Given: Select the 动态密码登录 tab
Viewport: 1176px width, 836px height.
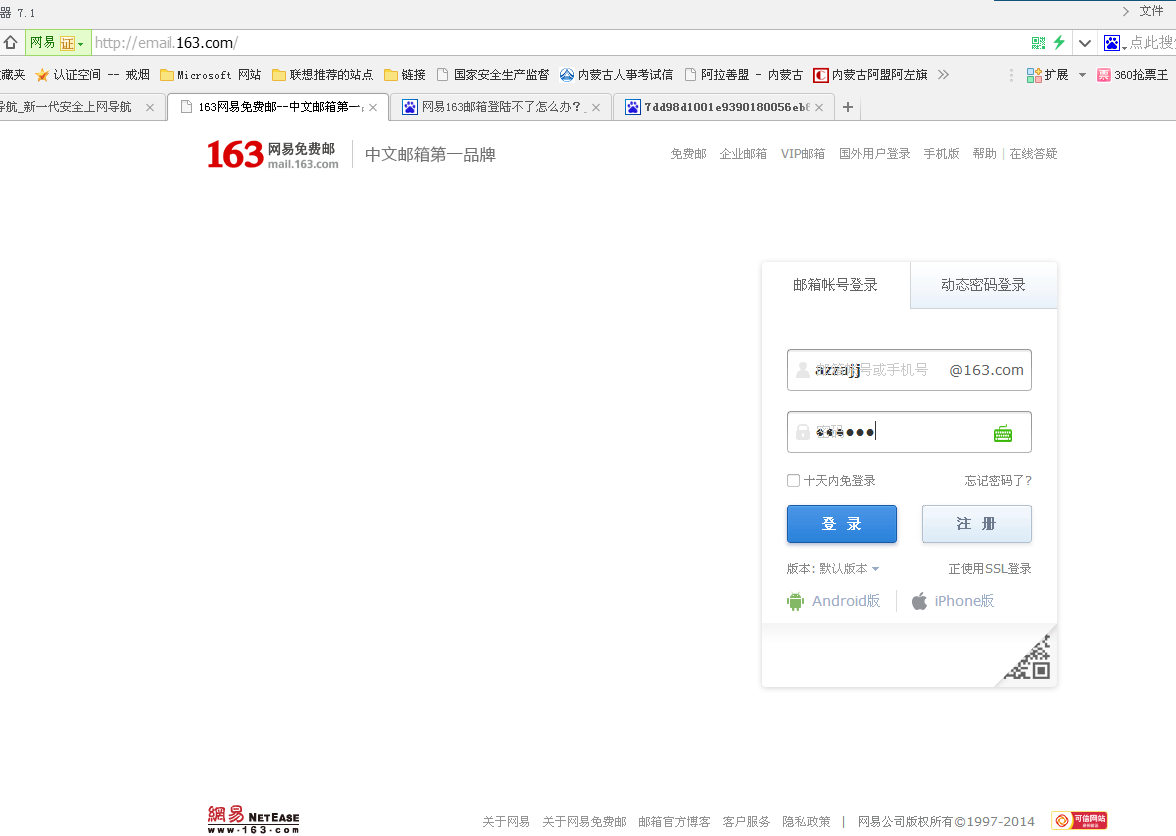Looking at the screenshot, I should (983, 285).
